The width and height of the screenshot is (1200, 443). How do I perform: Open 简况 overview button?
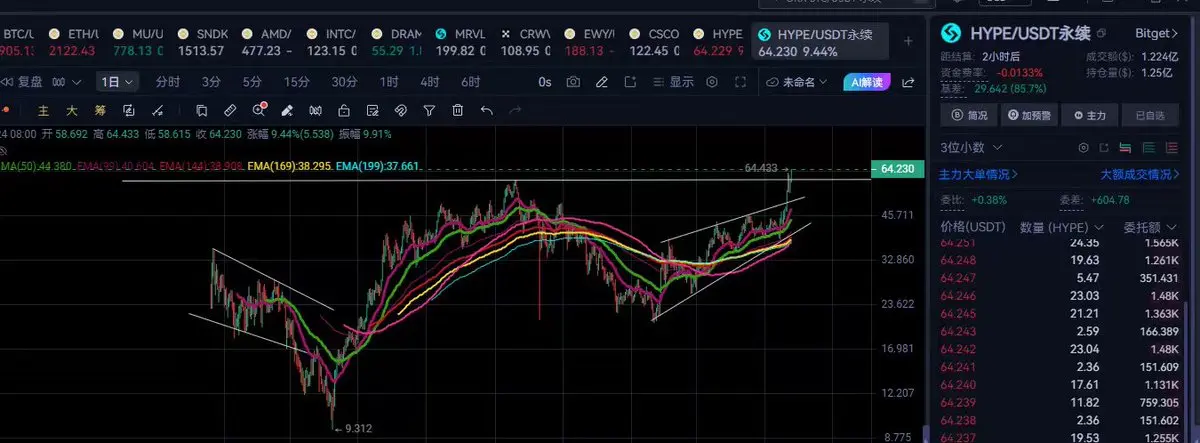[967, 115]
